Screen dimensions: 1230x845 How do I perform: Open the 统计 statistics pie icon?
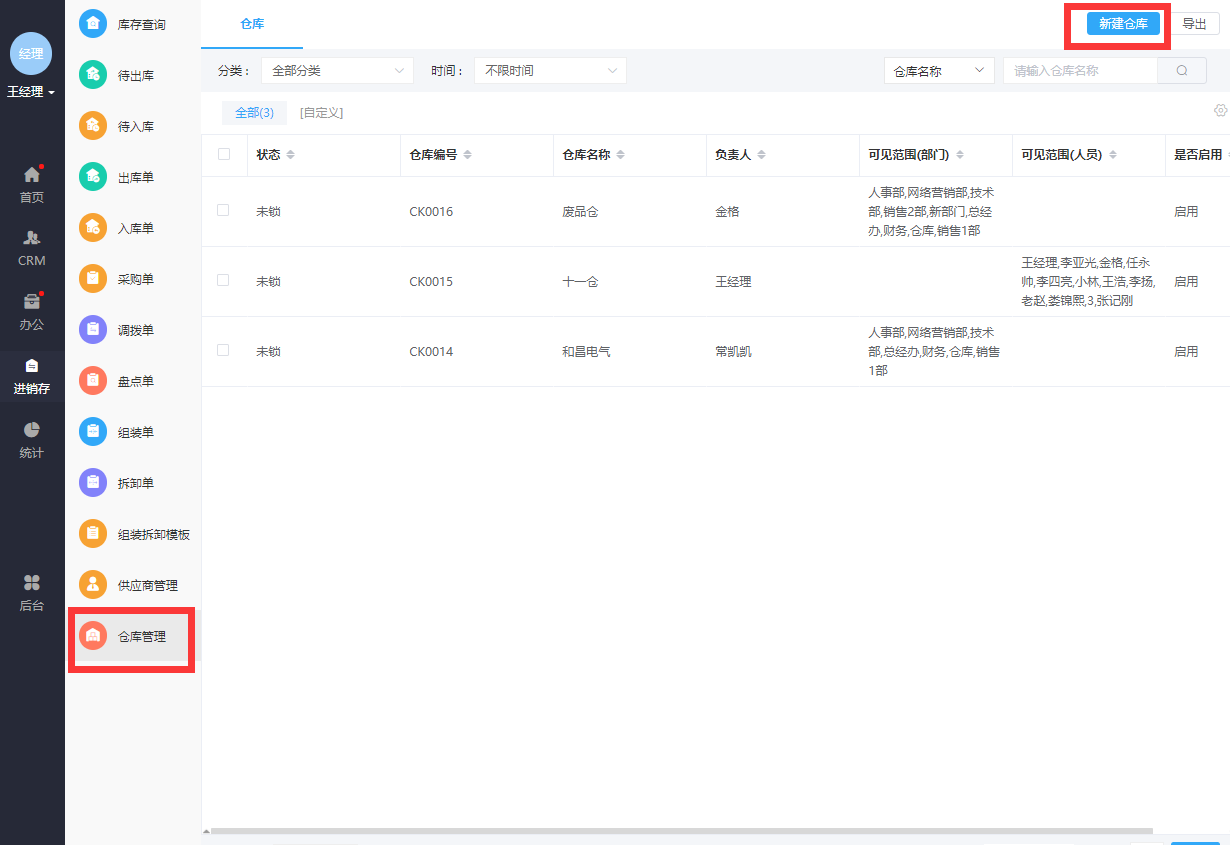pos(32,429)
